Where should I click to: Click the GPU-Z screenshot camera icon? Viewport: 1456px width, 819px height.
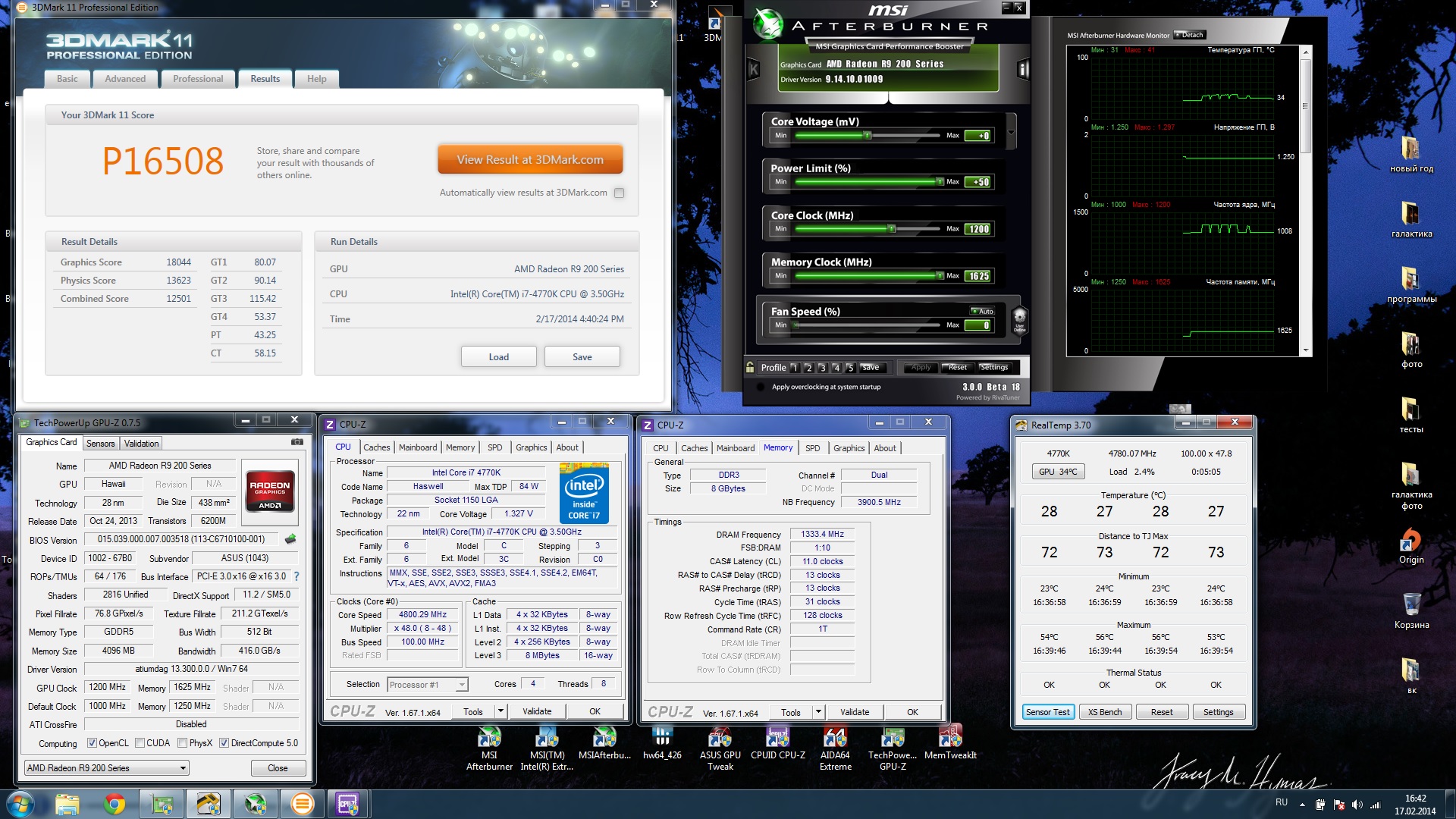coord(297,442)
